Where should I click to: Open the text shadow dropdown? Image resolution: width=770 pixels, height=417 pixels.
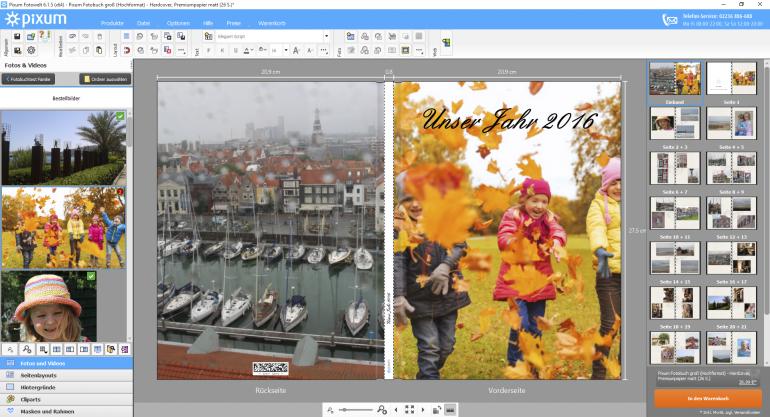[x=263, y=50]
